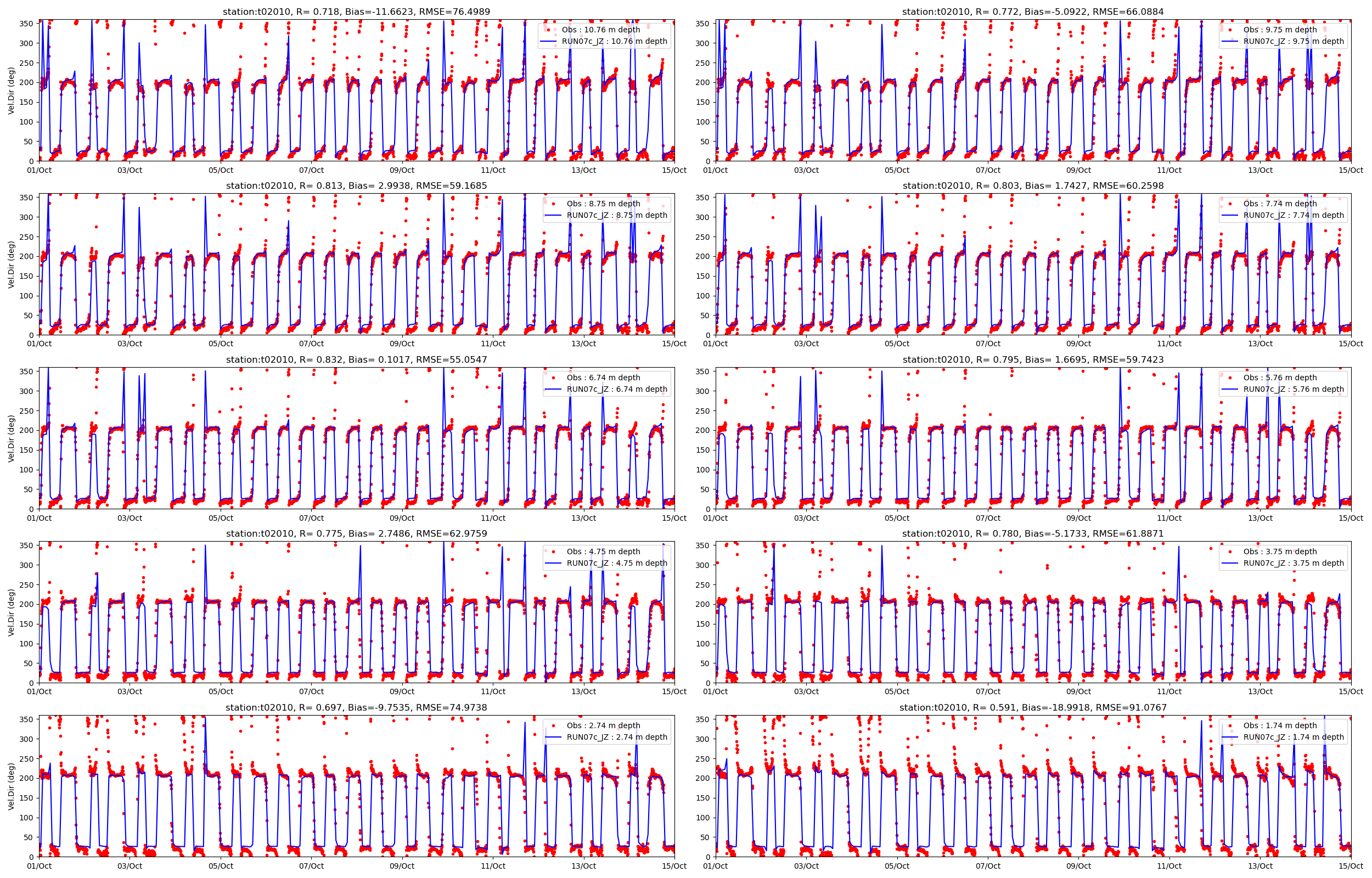
Task: Click the title showing Bias=-5.1733
Action: 1033,533
